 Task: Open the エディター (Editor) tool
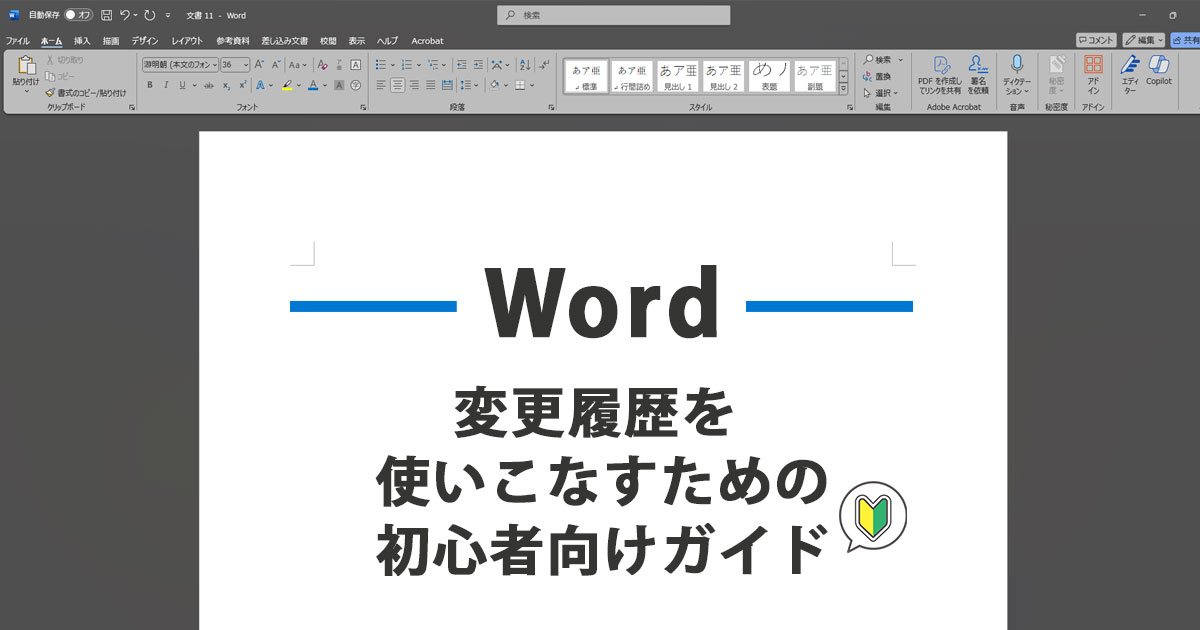[1130, 70]
